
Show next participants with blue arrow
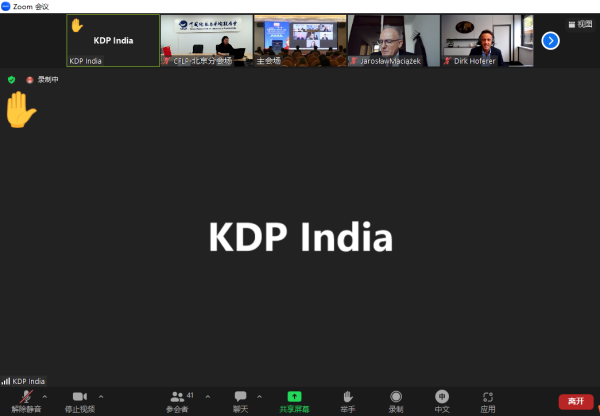point(550,41)
